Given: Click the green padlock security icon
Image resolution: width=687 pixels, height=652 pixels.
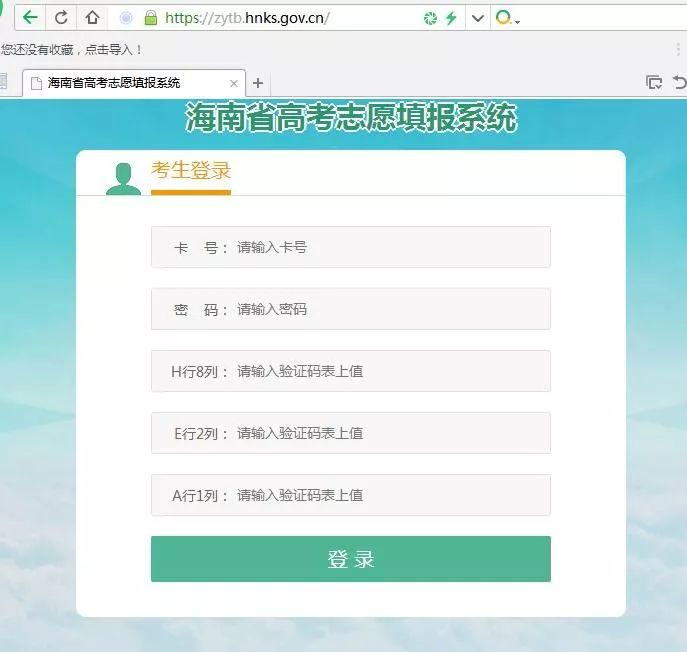Looking at the screenshot, I should pos(151,18).
